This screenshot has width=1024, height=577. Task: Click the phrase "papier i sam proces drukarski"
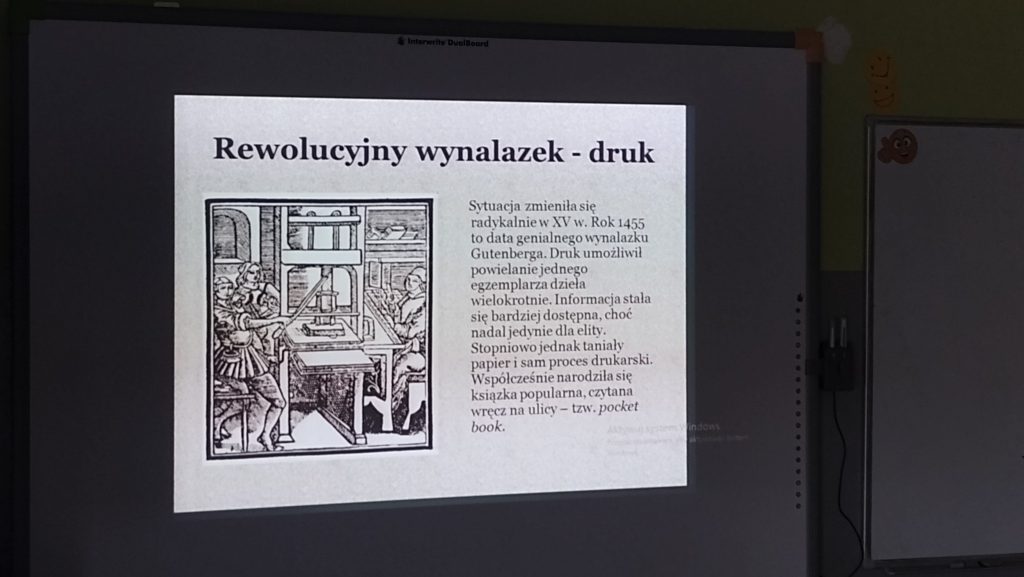(x=560, y=362)
